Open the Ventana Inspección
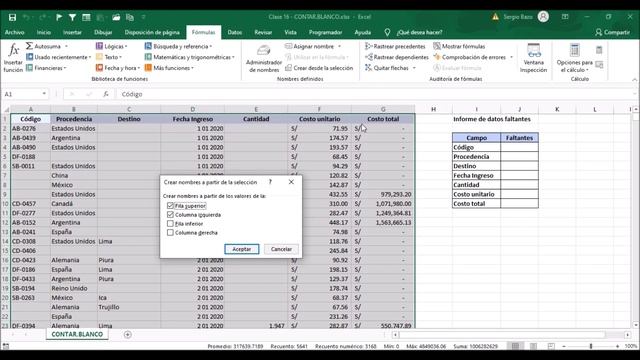The image size is (640, 360). [x=533, y=58]
